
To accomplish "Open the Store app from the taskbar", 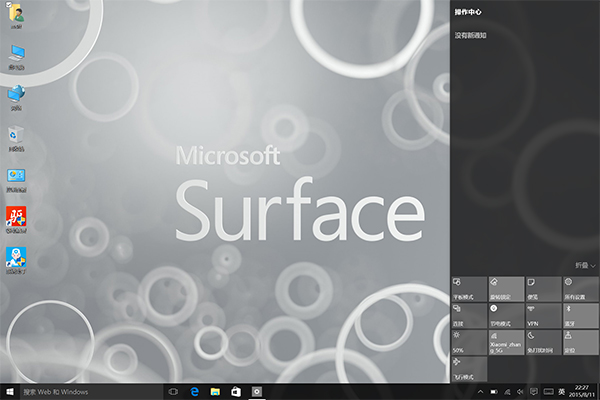I will 236,392.
